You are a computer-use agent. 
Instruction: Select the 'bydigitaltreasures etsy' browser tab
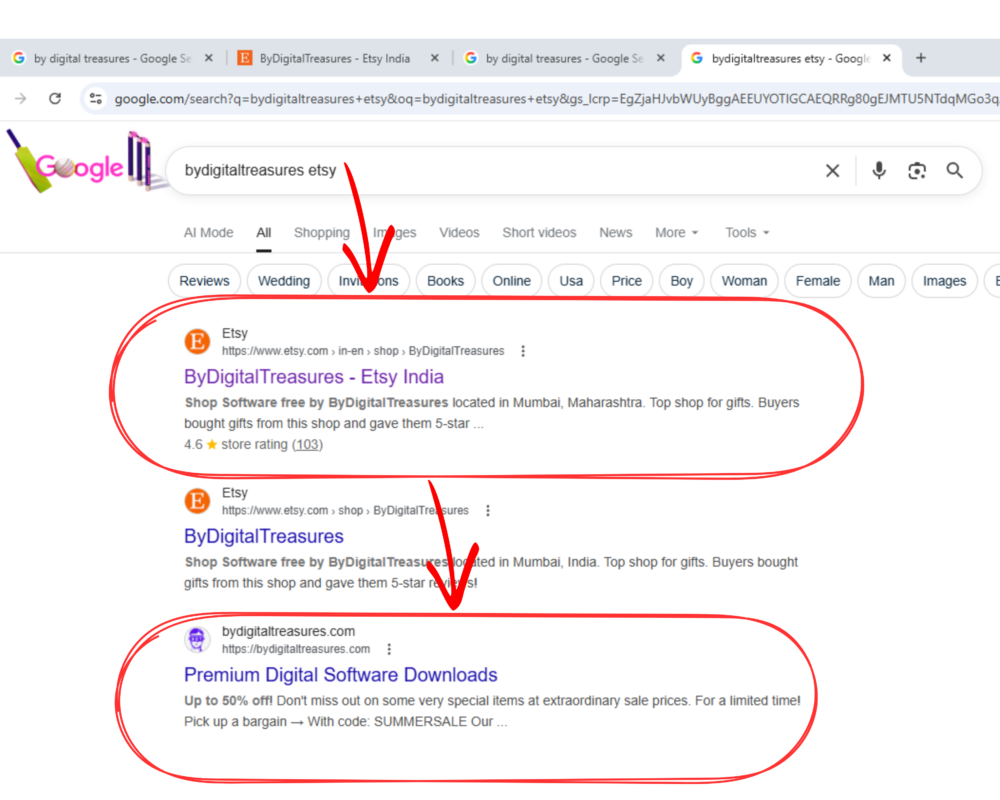click(x=791, y=58)
